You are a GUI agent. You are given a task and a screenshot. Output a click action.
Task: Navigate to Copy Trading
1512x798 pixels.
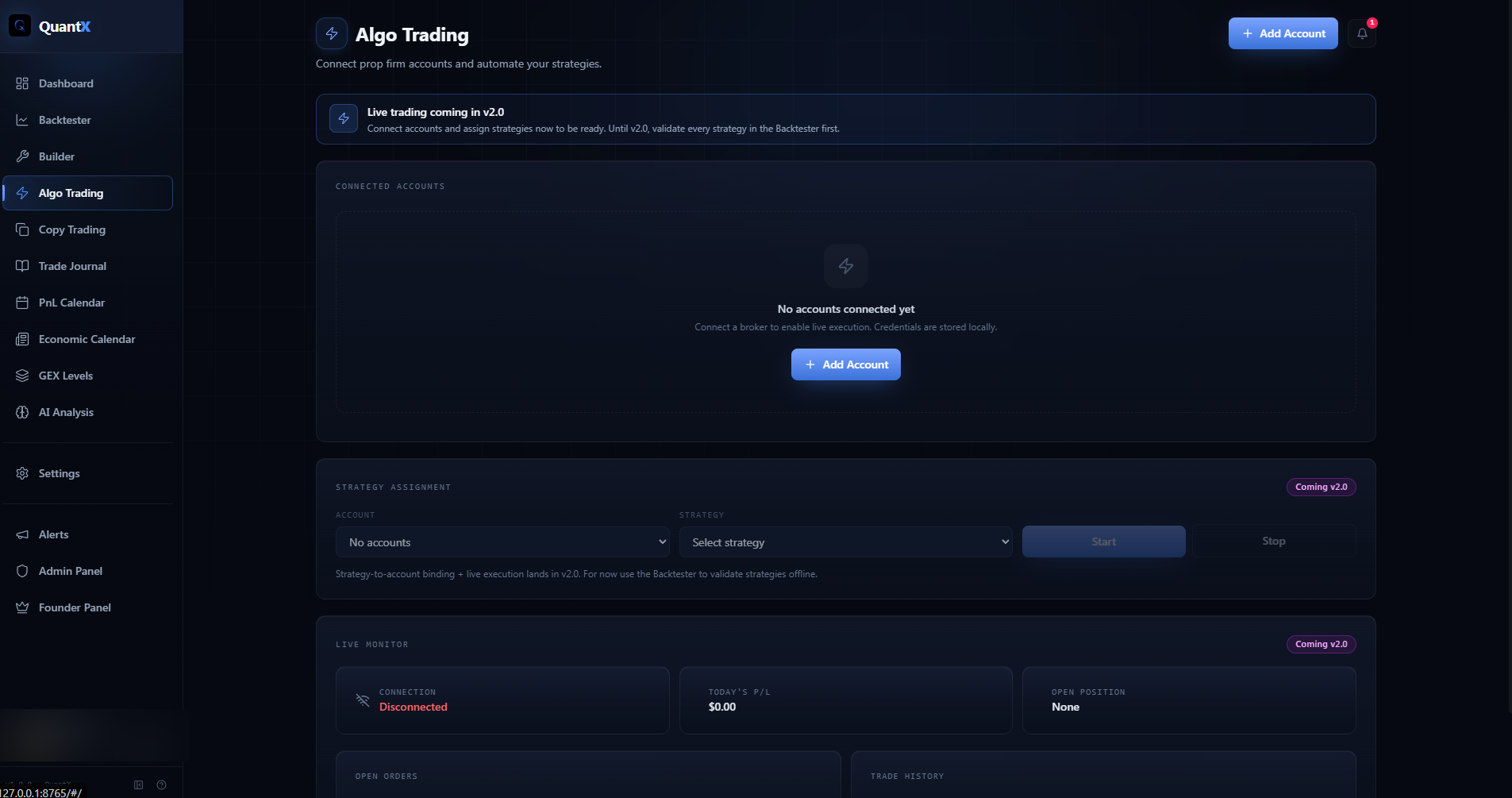(88, 229)
